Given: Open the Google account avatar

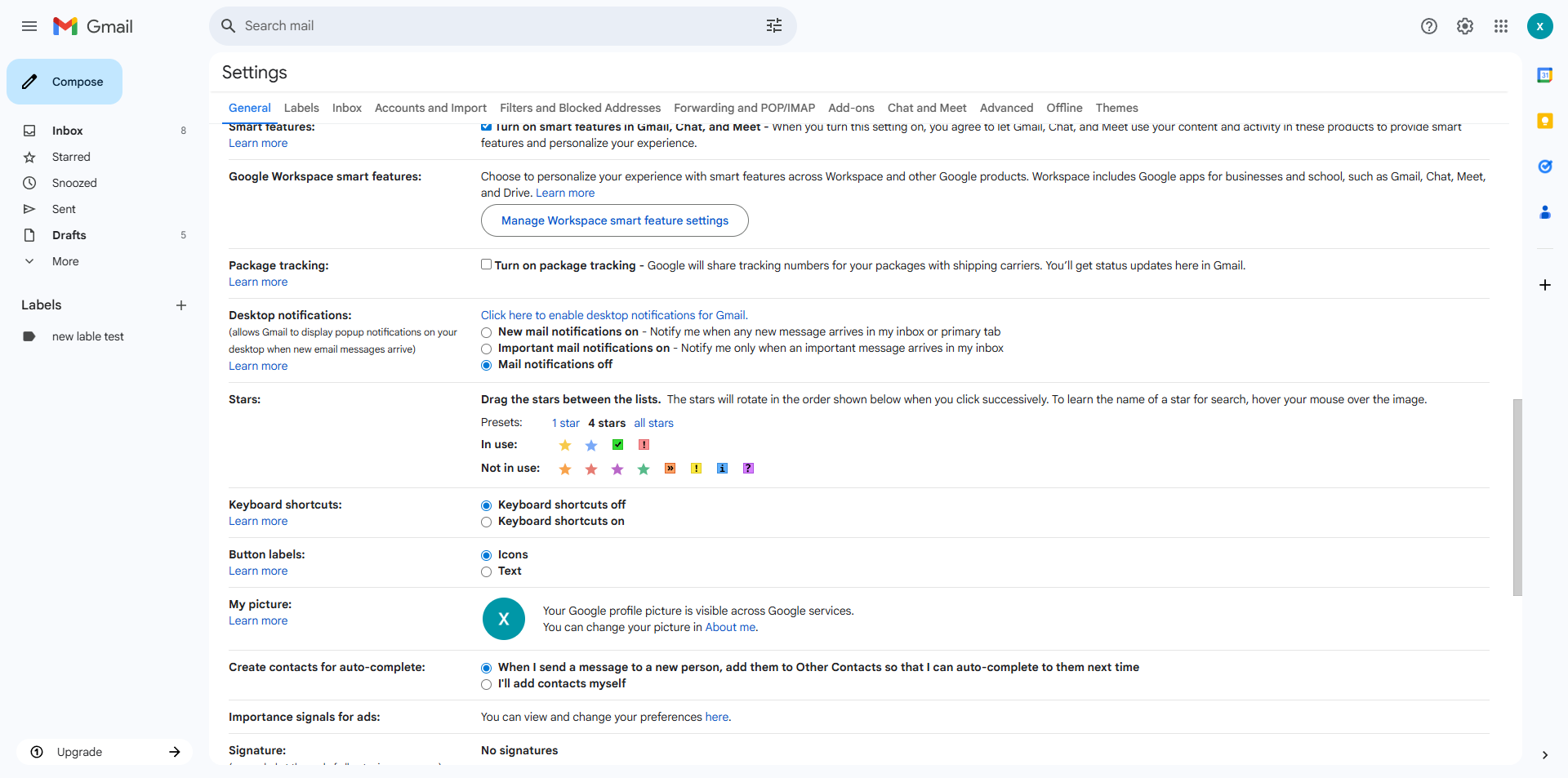Looking at the screenshot, I should pyautogui.click(x=1540, y=26).
